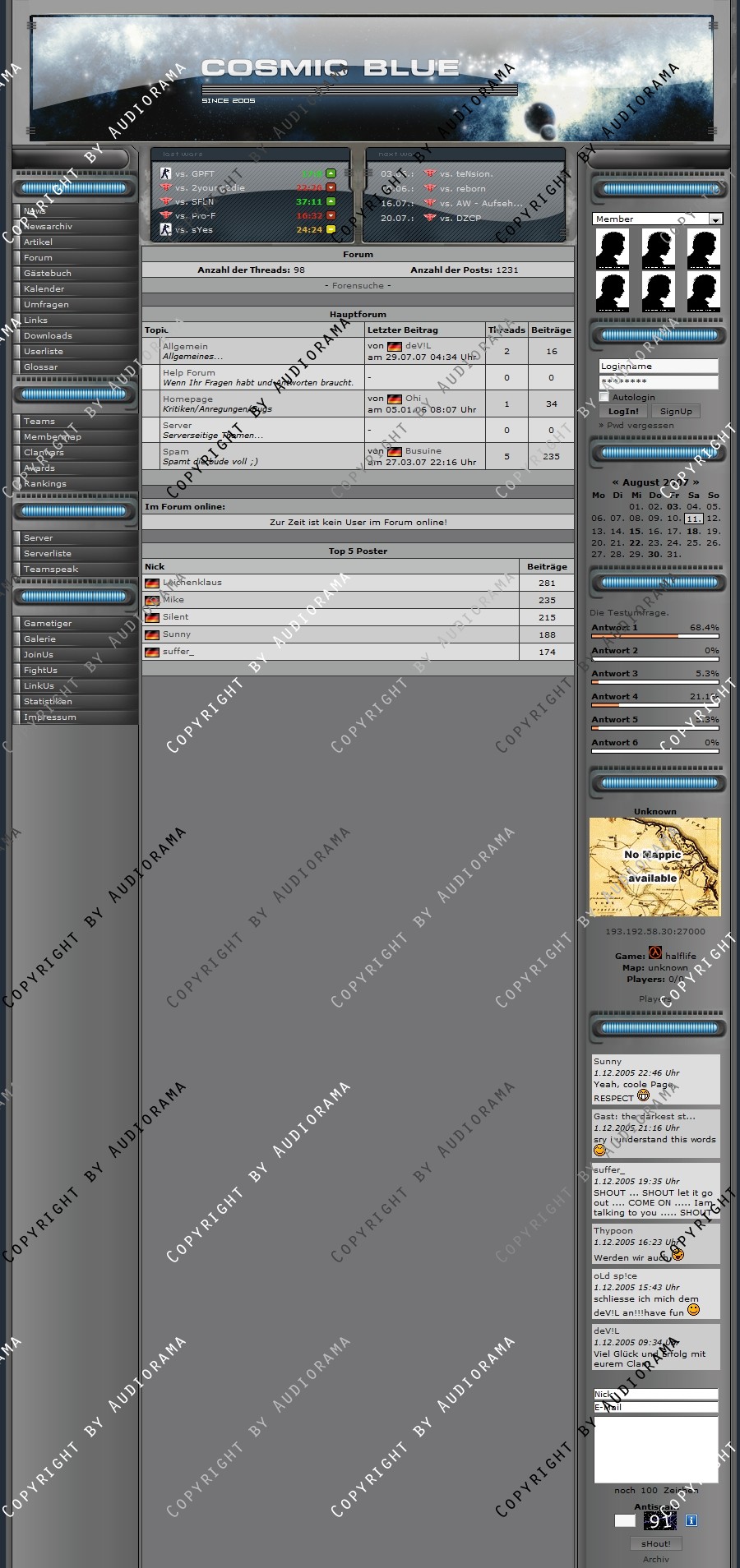Click the Loginname input field
Image resolution: width=740 pixels, height=1568 pixels.
[x=658, y=366]
